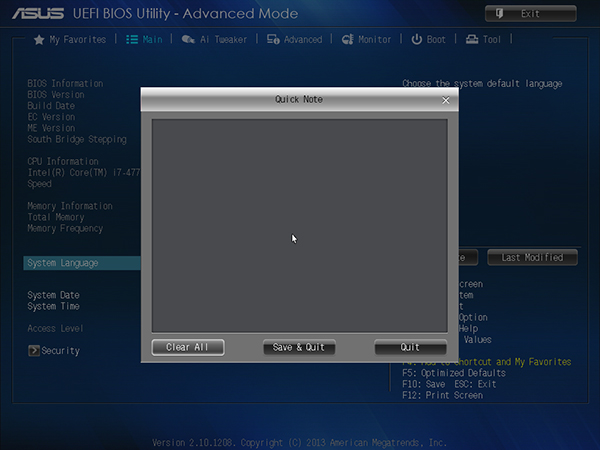Click the F10: Save hint
Image resolution: width=600 pixels, height=450 pixels.
pyautogui.click(x=424, y=384)
